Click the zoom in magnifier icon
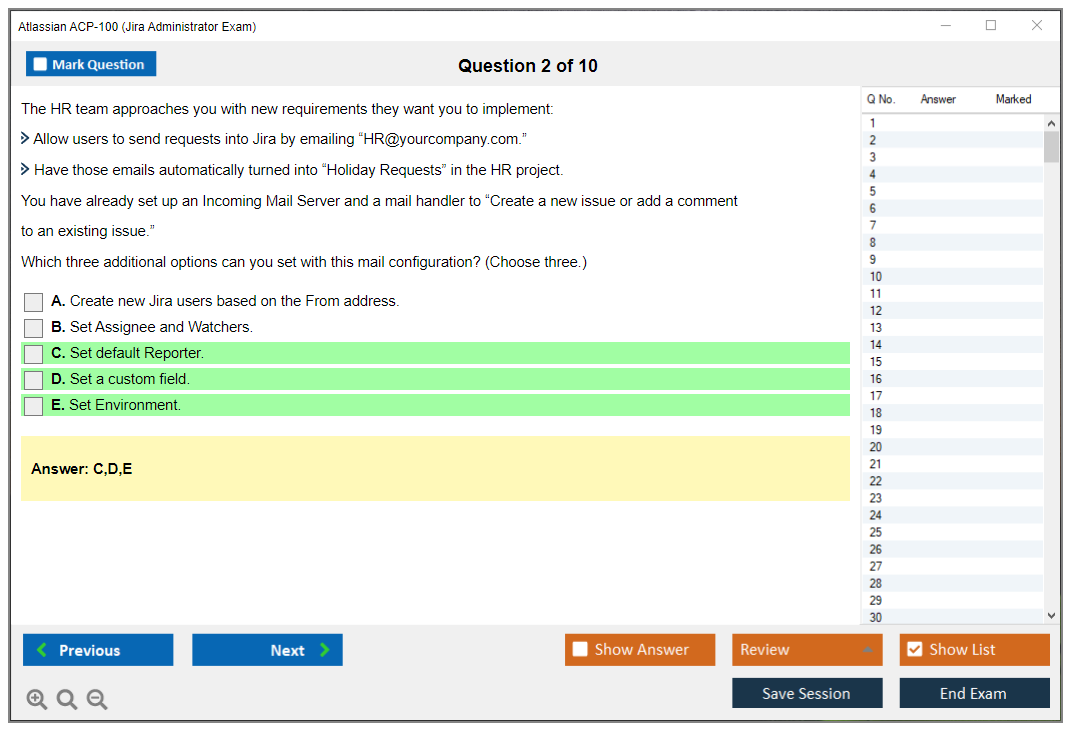Viewport: 1075px width, 735px height. (36, 700)
